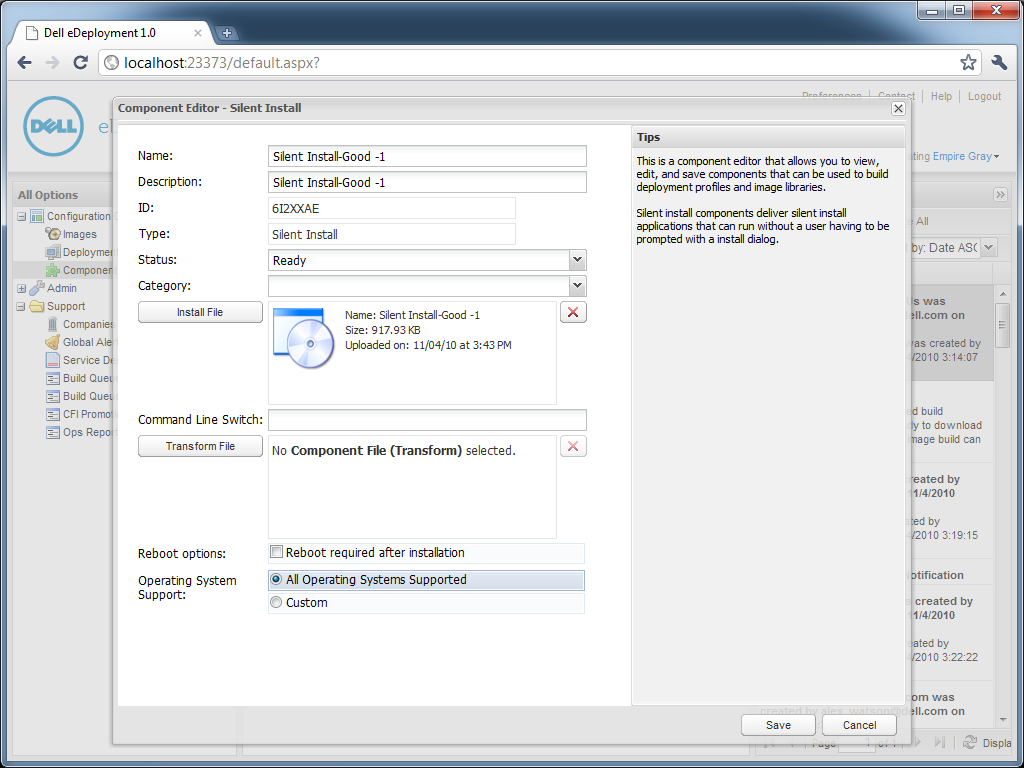Toggle Reboot required after installation checkbox
This screenshot has width=1024, height=768.
point(276,552)
